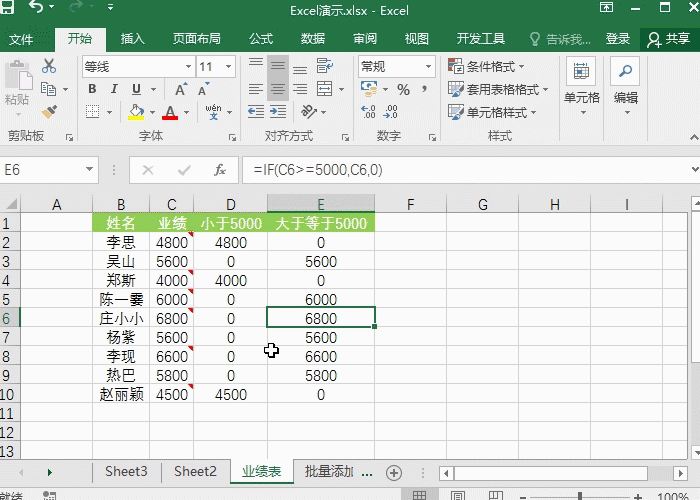Viewport: 700px width, 500px height.
Task: Switch to Sheet3 worksheet tab
Action: click(x=126, y=471)
